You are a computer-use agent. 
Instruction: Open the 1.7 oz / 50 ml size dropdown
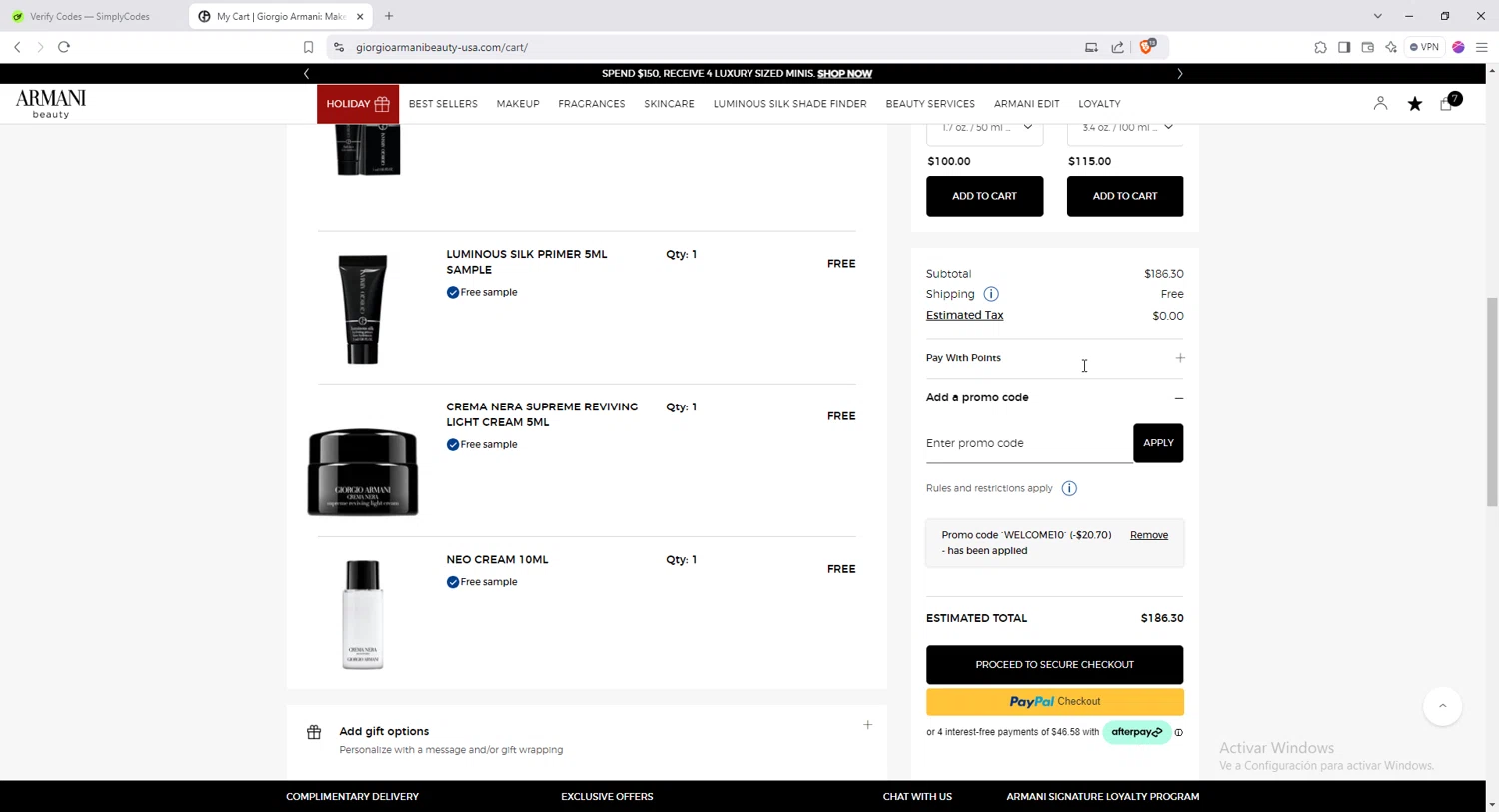(x=985, y=128)
